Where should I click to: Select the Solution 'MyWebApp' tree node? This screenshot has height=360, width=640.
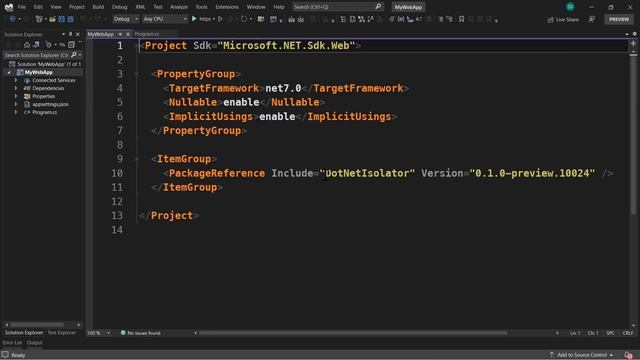tap(45, 64)
